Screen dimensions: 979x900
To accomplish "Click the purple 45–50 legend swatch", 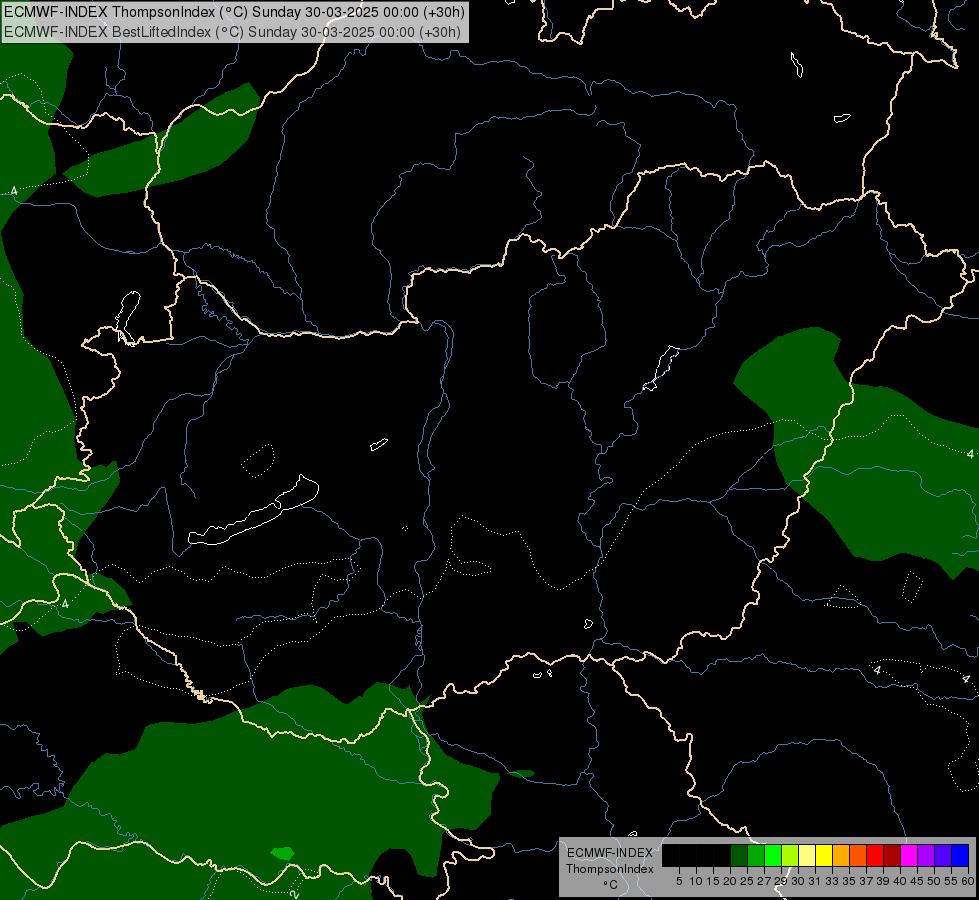I will (x=926, y=855).
